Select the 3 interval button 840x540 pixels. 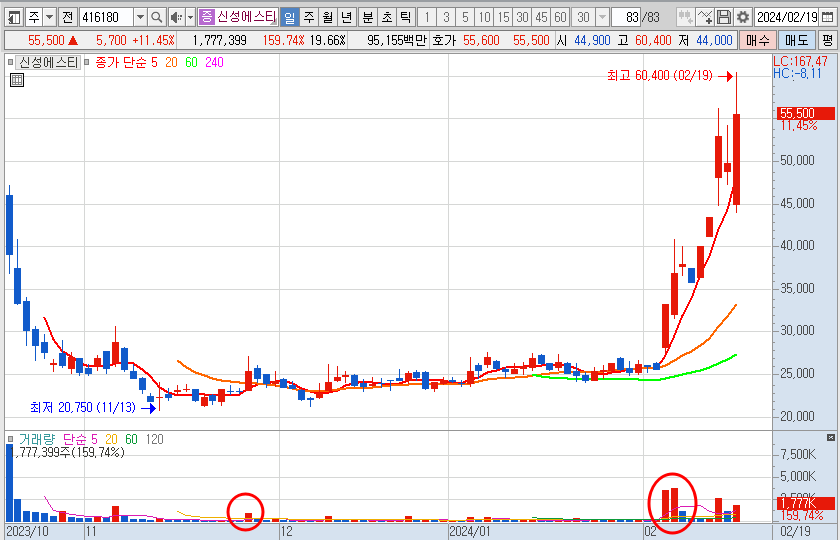(446, 18)
